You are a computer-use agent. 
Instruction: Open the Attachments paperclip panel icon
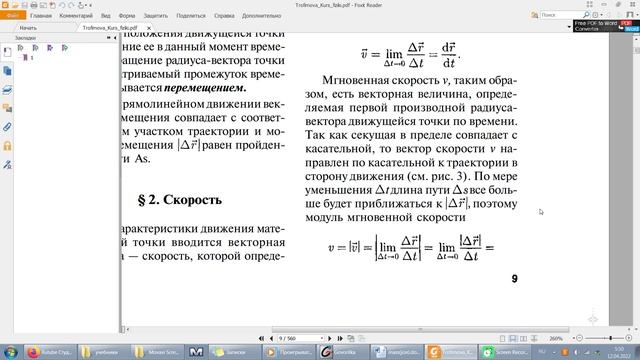click(7, 127)
